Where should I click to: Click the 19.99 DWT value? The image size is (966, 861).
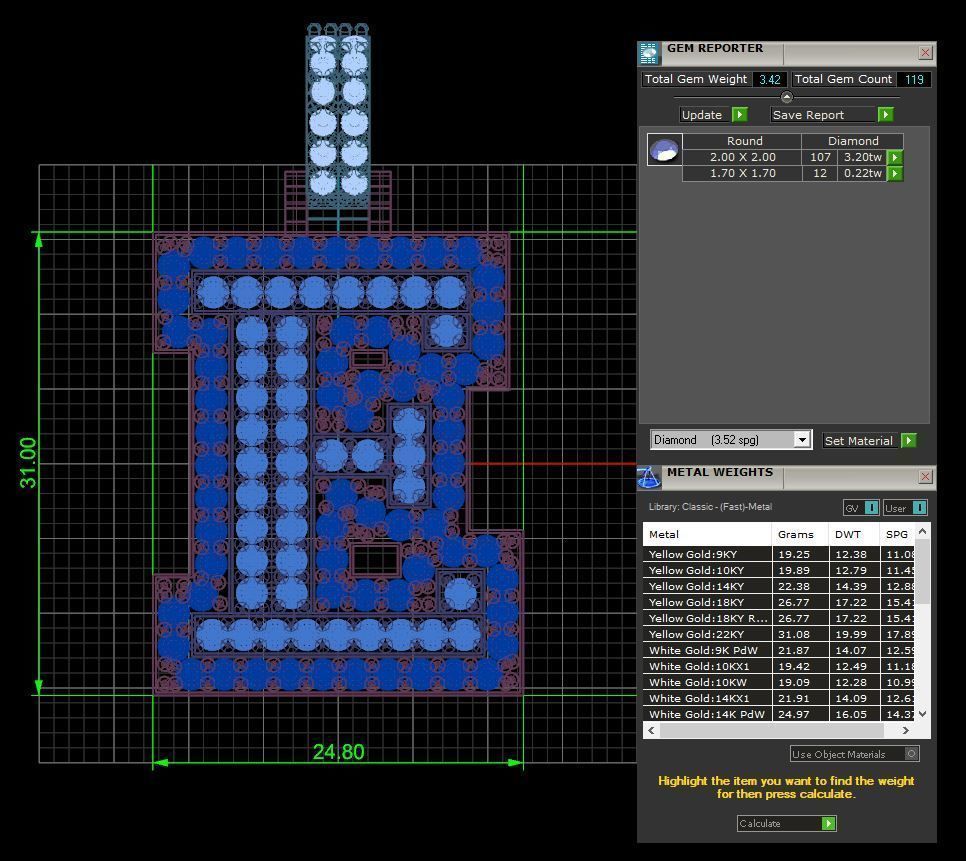(x=851, y=634)
